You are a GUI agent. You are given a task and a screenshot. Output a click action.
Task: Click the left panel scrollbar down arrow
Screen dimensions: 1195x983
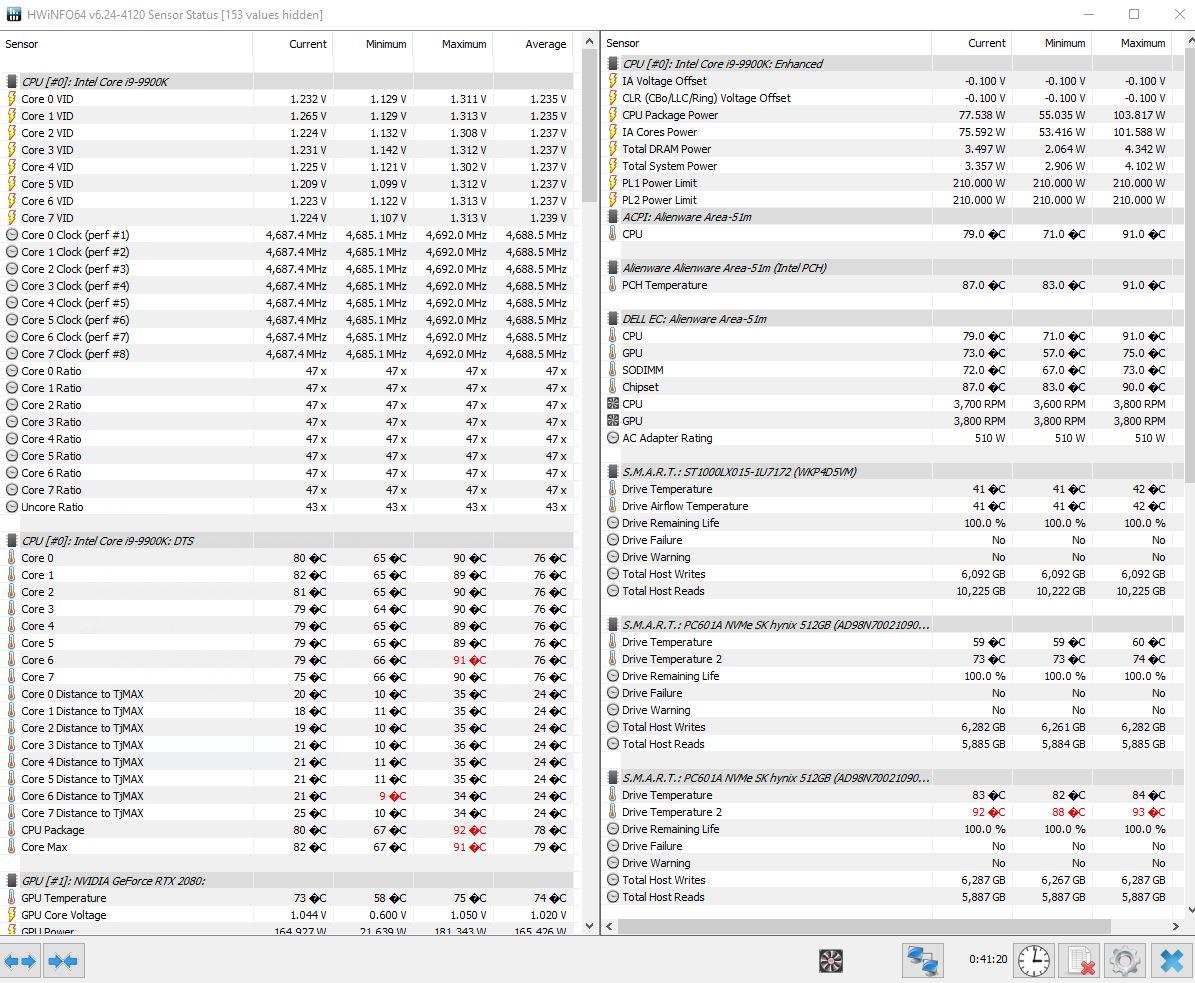click(x=589, y=926)
